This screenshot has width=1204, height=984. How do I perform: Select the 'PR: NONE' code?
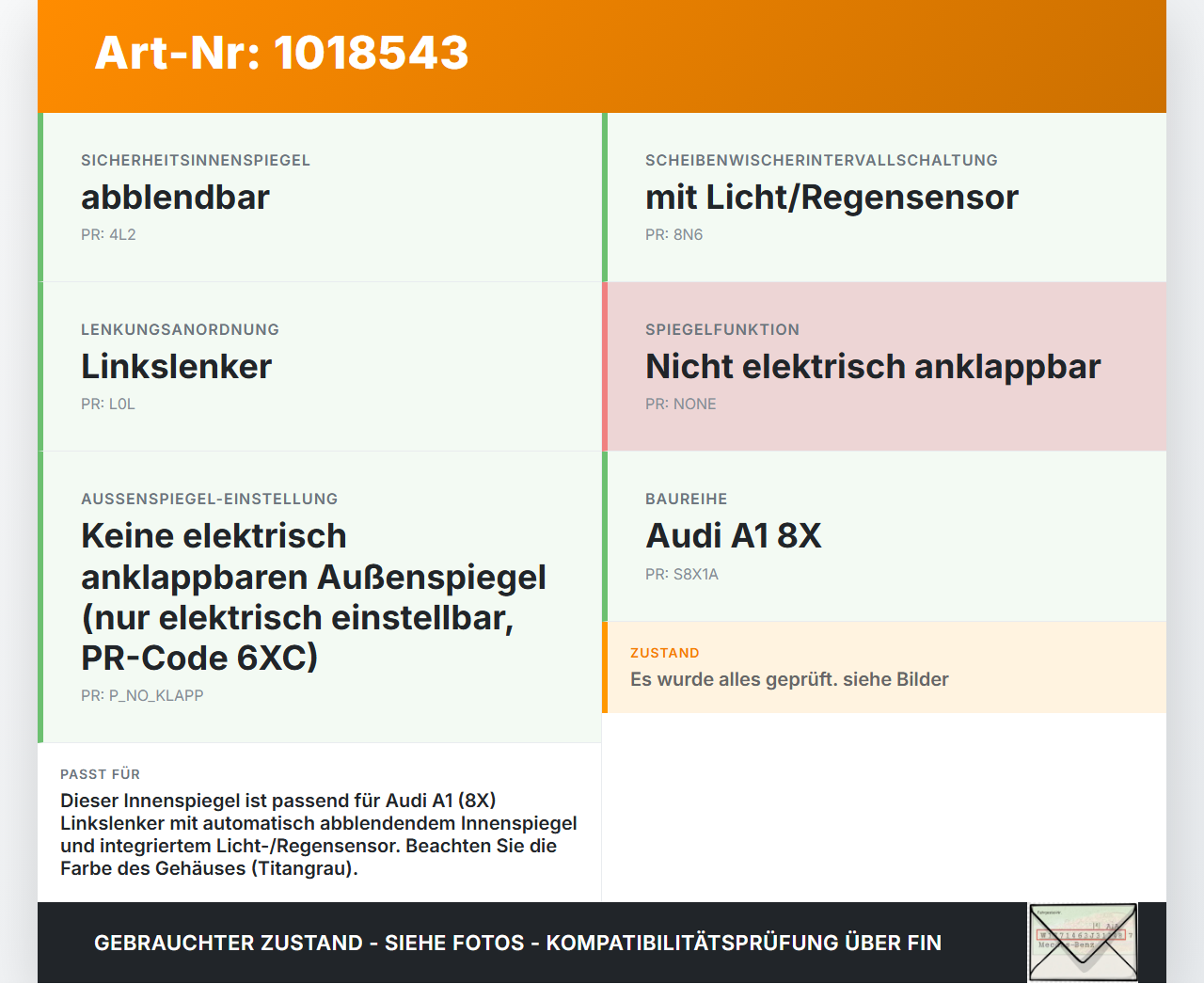681,404
